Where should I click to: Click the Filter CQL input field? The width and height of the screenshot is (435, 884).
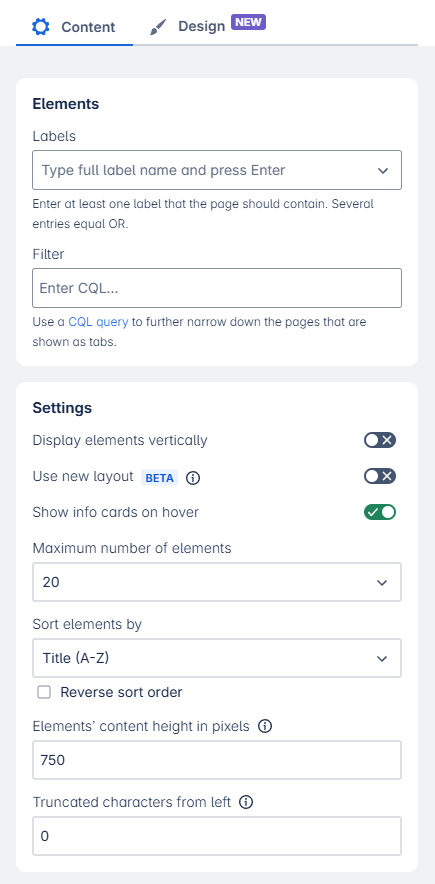[x=217, y=288]
